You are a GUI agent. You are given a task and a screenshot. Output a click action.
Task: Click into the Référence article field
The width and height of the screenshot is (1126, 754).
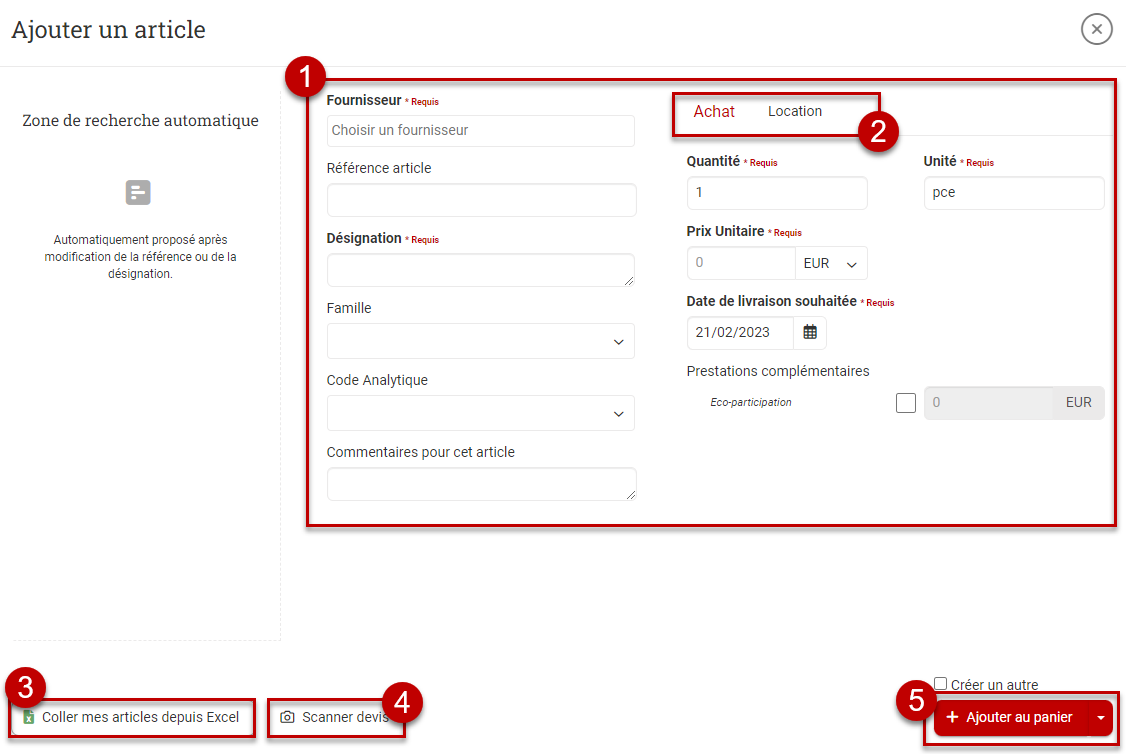click(x=481, y=200)
